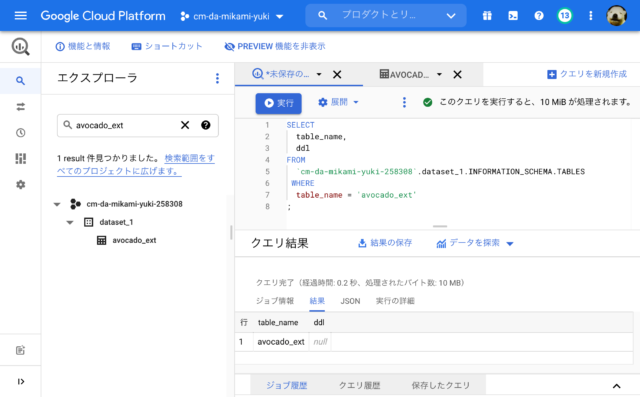Click link to broaden search to all projects
Viewport: 640px width, 397px height.
point(136,164)
